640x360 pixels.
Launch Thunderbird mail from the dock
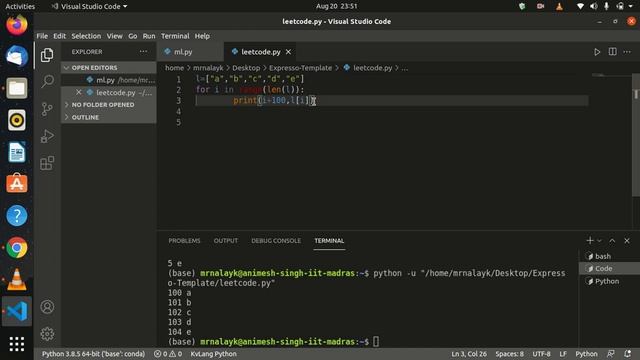pos(17,56)
